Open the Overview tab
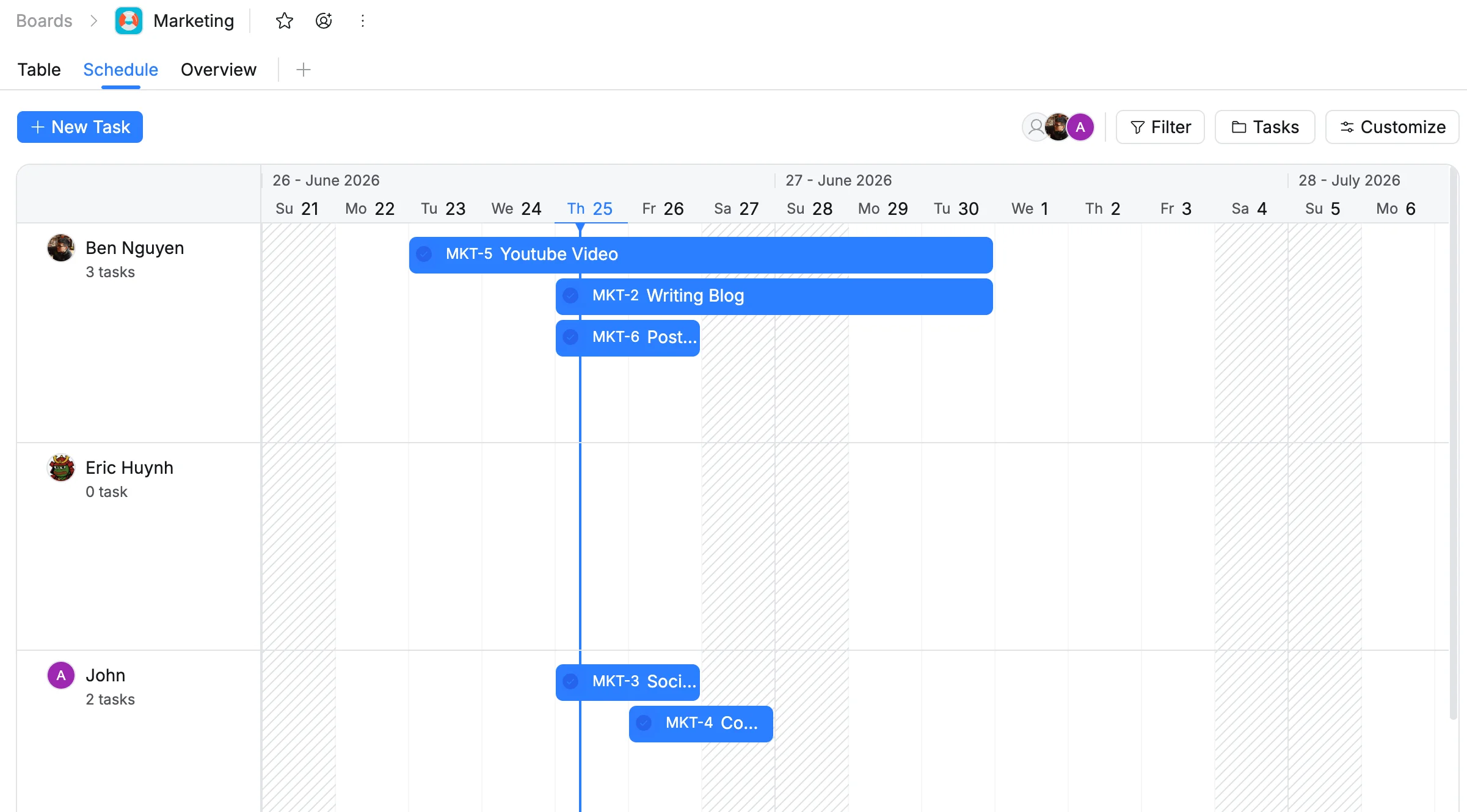 [219, 70]
